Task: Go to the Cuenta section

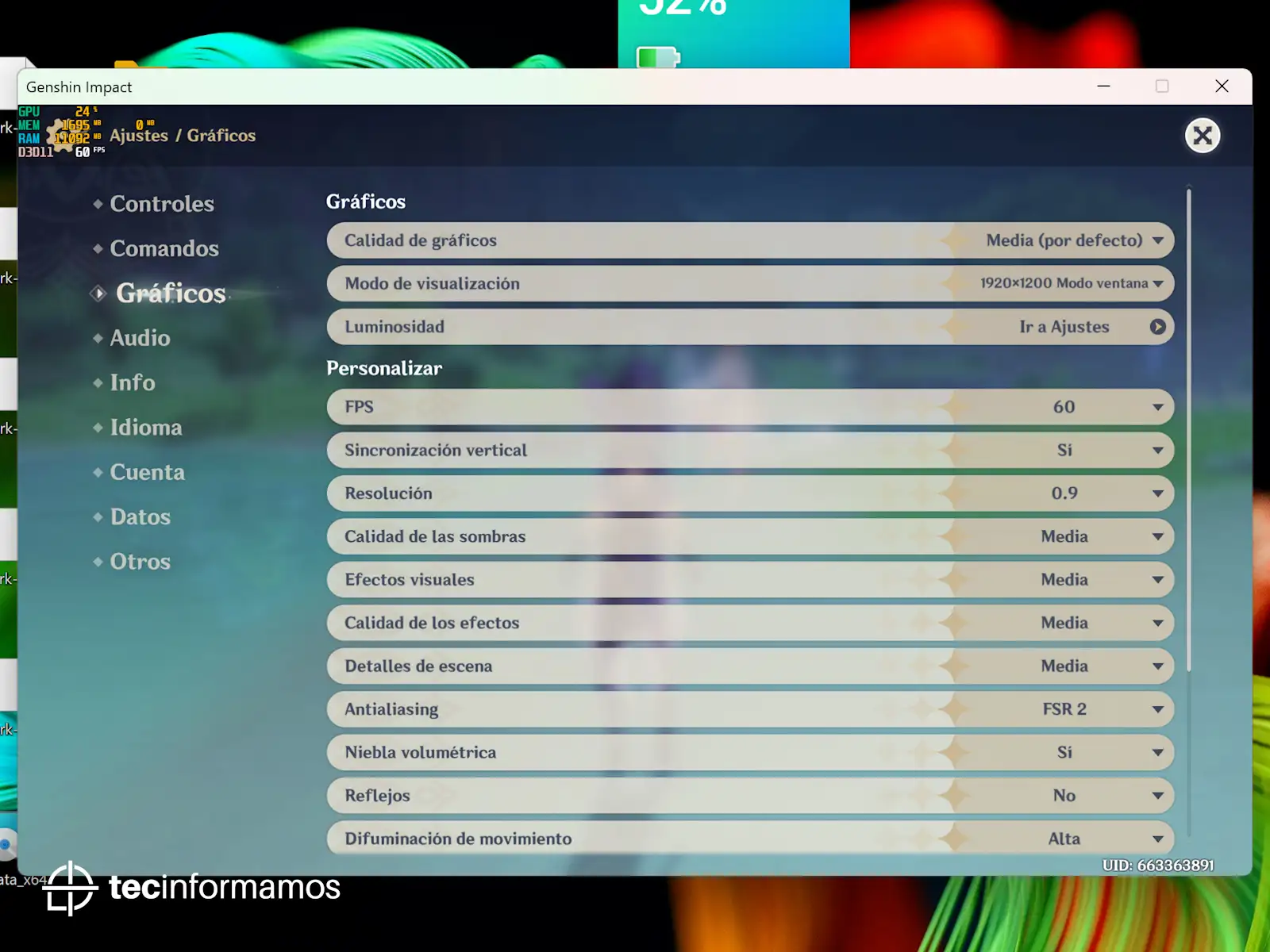Action: pos(147,472)
